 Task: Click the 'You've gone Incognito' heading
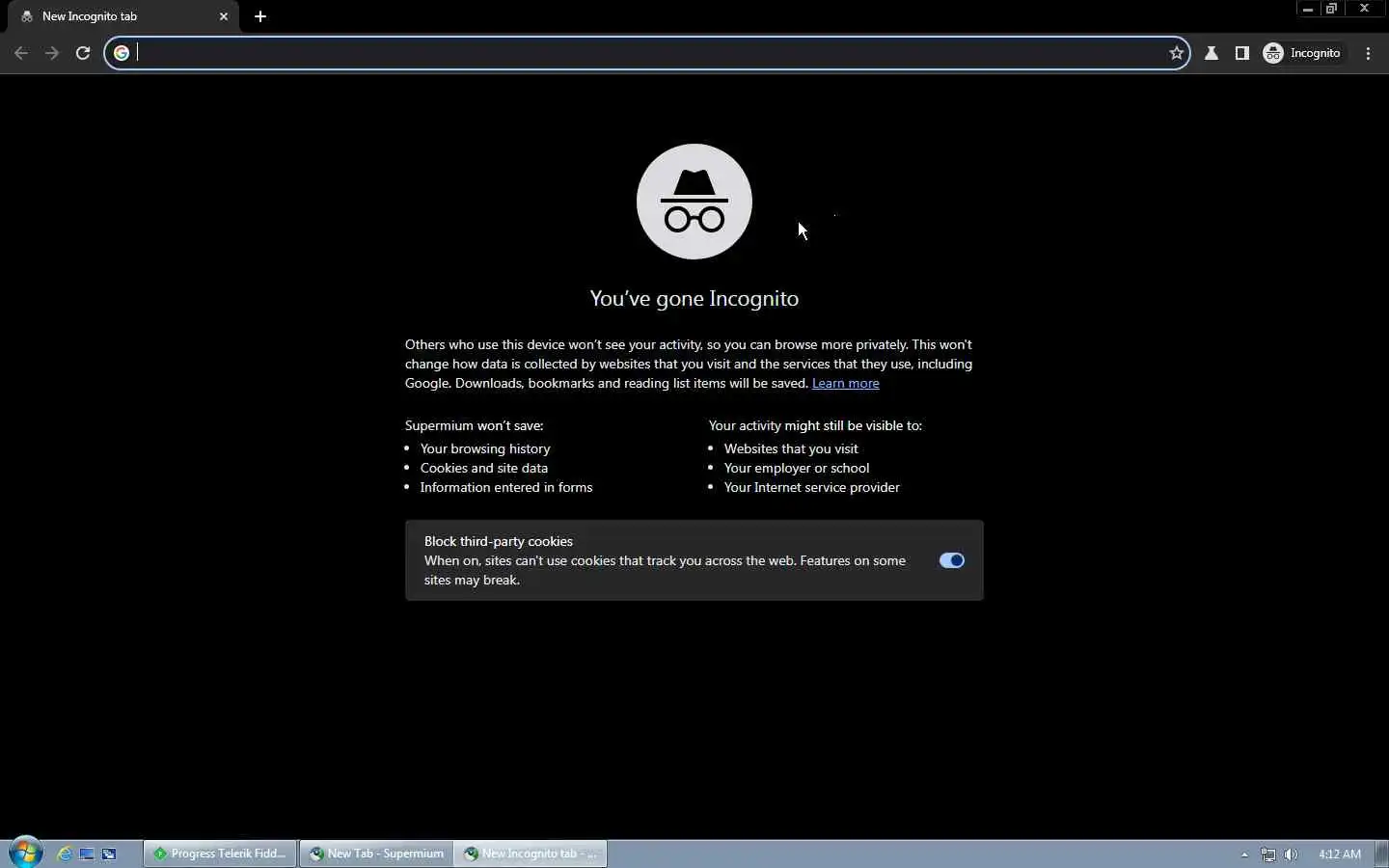(694, 298)
